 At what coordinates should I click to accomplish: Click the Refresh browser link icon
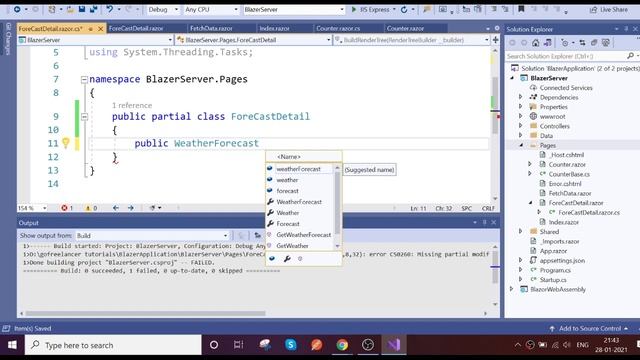coord(404,9)
